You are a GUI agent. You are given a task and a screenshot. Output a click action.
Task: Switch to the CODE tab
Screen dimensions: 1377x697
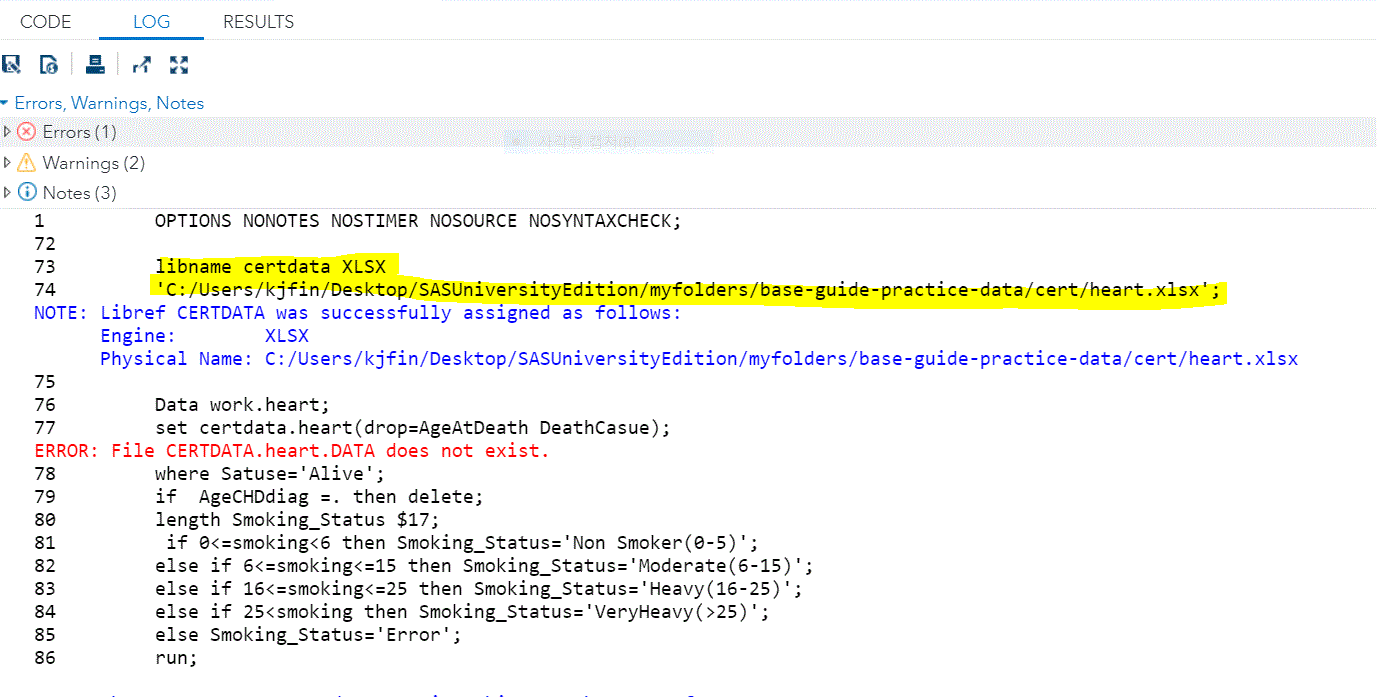click(46, 21)
